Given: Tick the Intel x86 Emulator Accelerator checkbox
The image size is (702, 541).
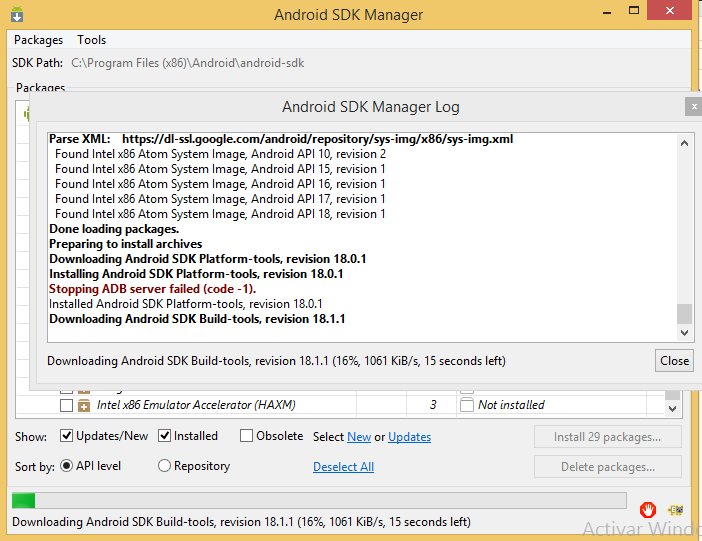Looking at the screenshot, I should coord(66,405).
